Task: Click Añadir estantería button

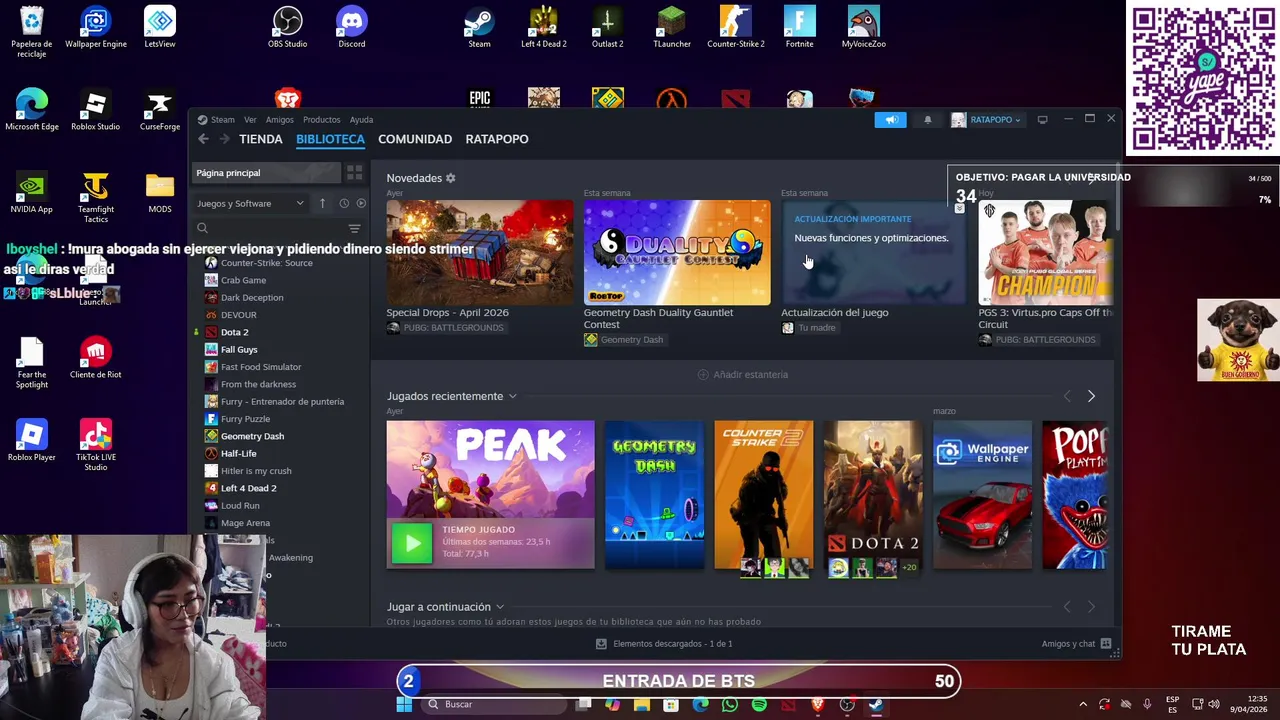Action: click(x=743, y=374)
